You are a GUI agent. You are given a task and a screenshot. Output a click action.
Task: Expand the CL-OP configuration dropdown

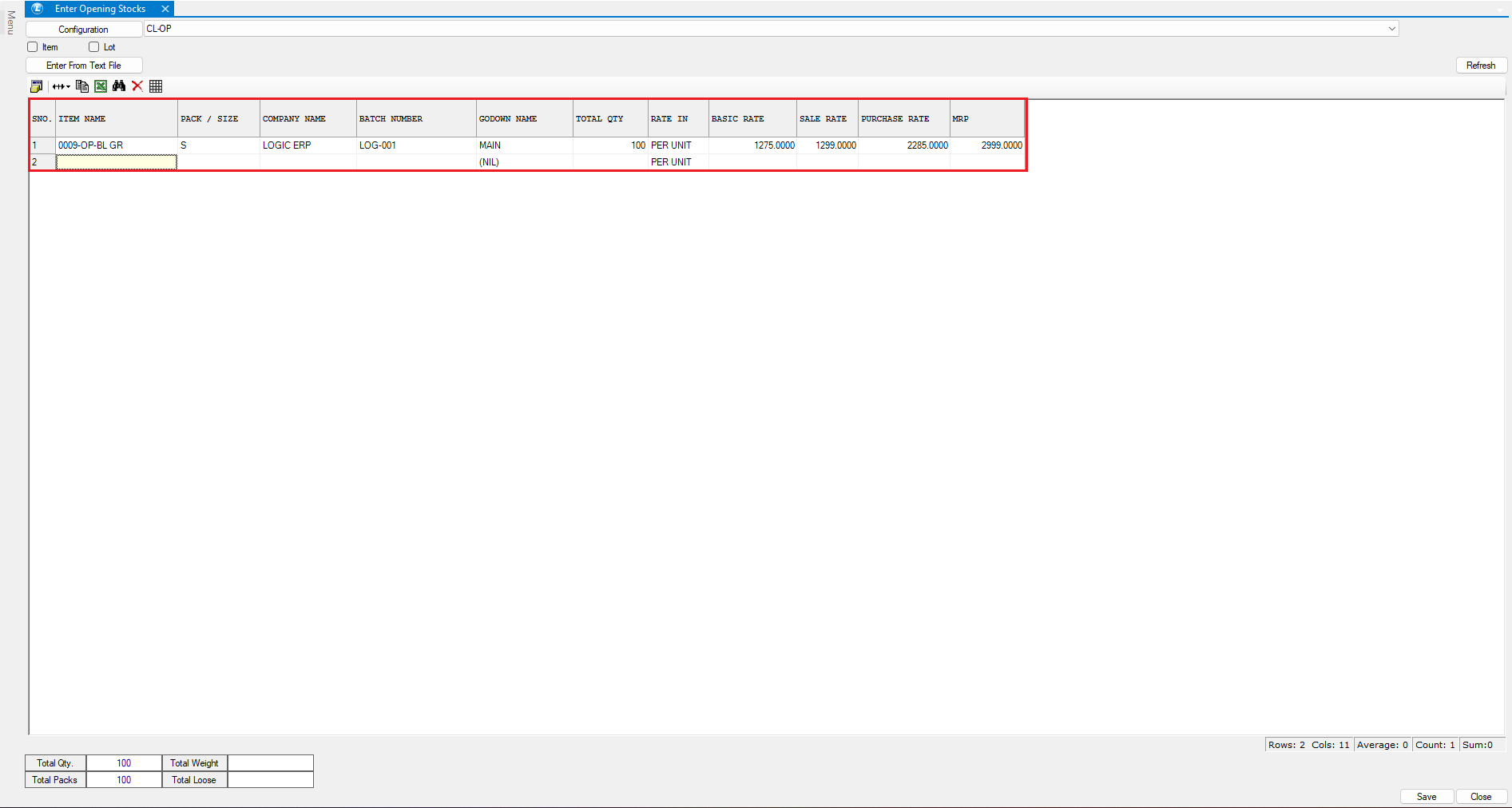click(1391, 29)
